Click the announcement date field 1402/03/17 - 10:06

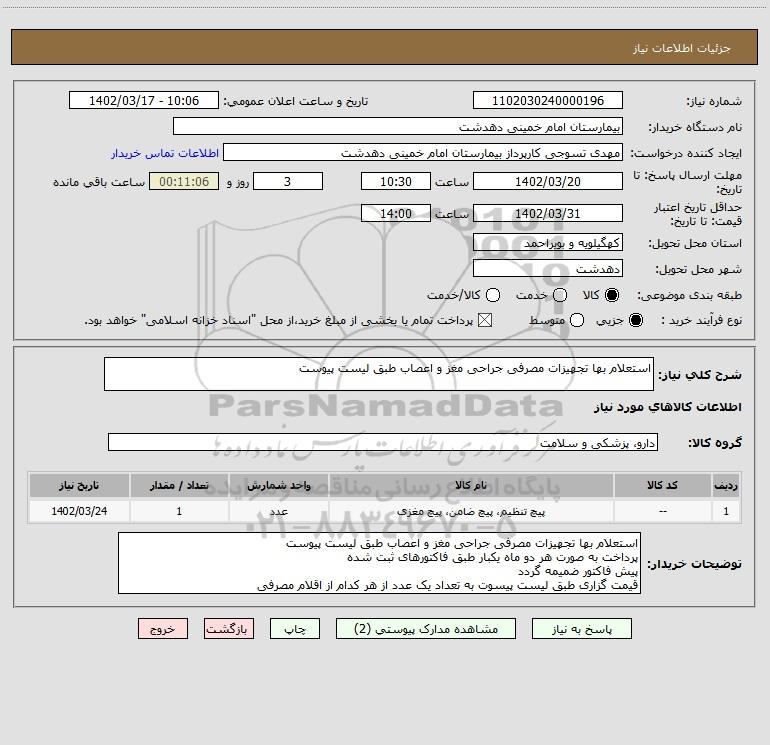tap(144, 100)
